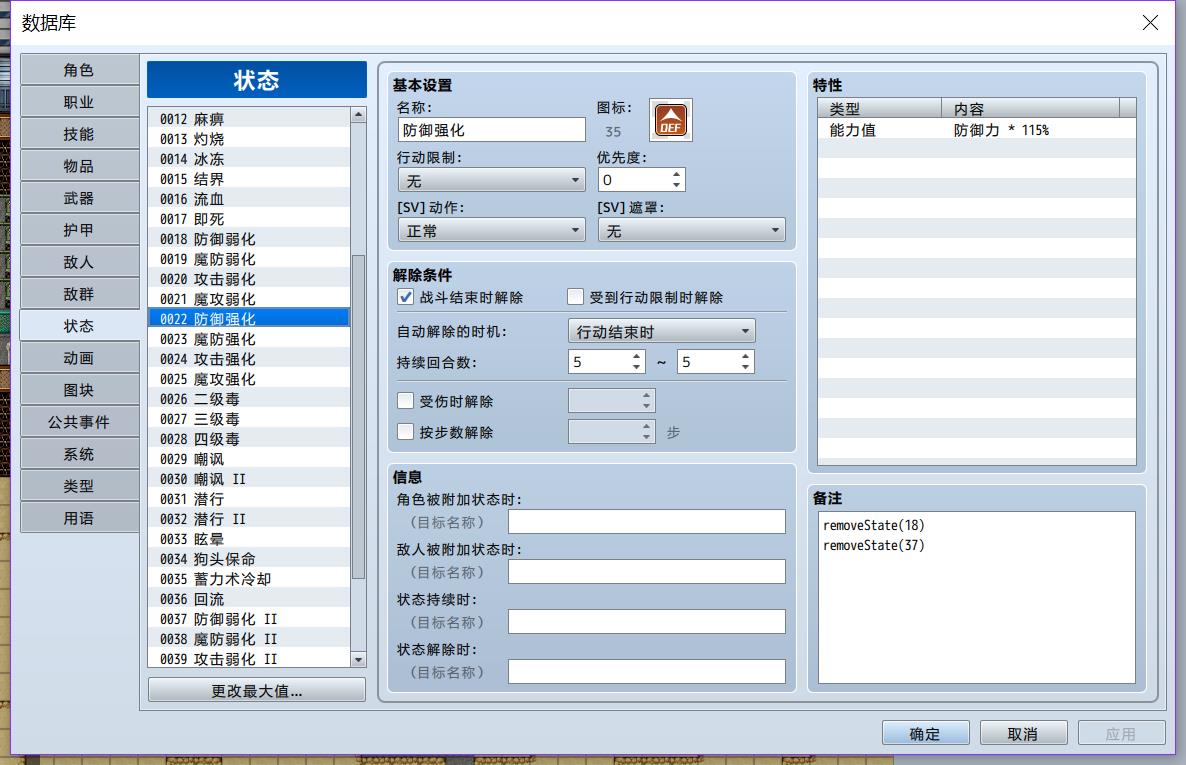Select state 0030 嘲讽 II

point(249,478)
